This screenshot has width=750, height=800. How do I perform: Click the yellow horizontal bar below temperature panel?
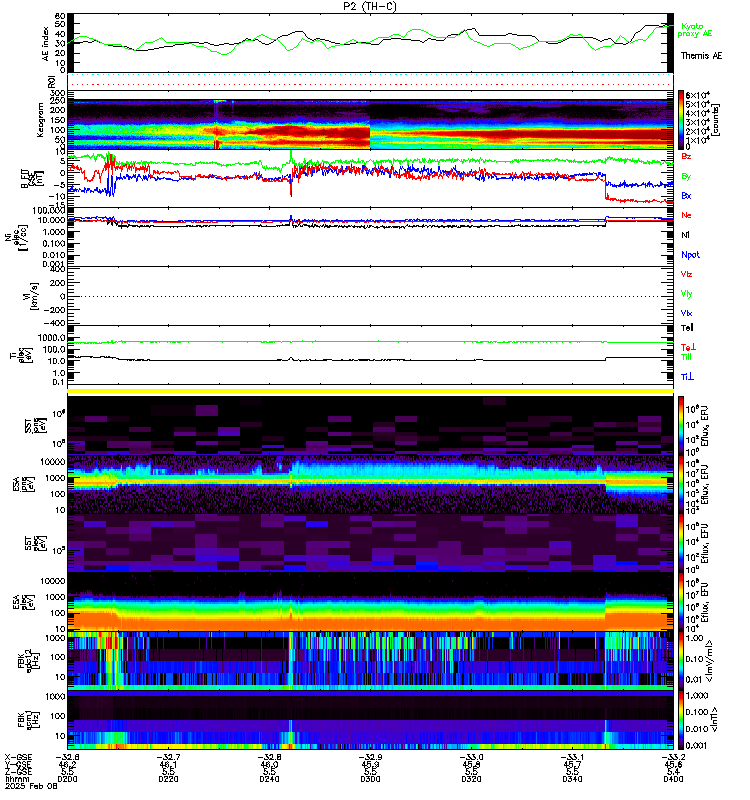coord(370,391)
